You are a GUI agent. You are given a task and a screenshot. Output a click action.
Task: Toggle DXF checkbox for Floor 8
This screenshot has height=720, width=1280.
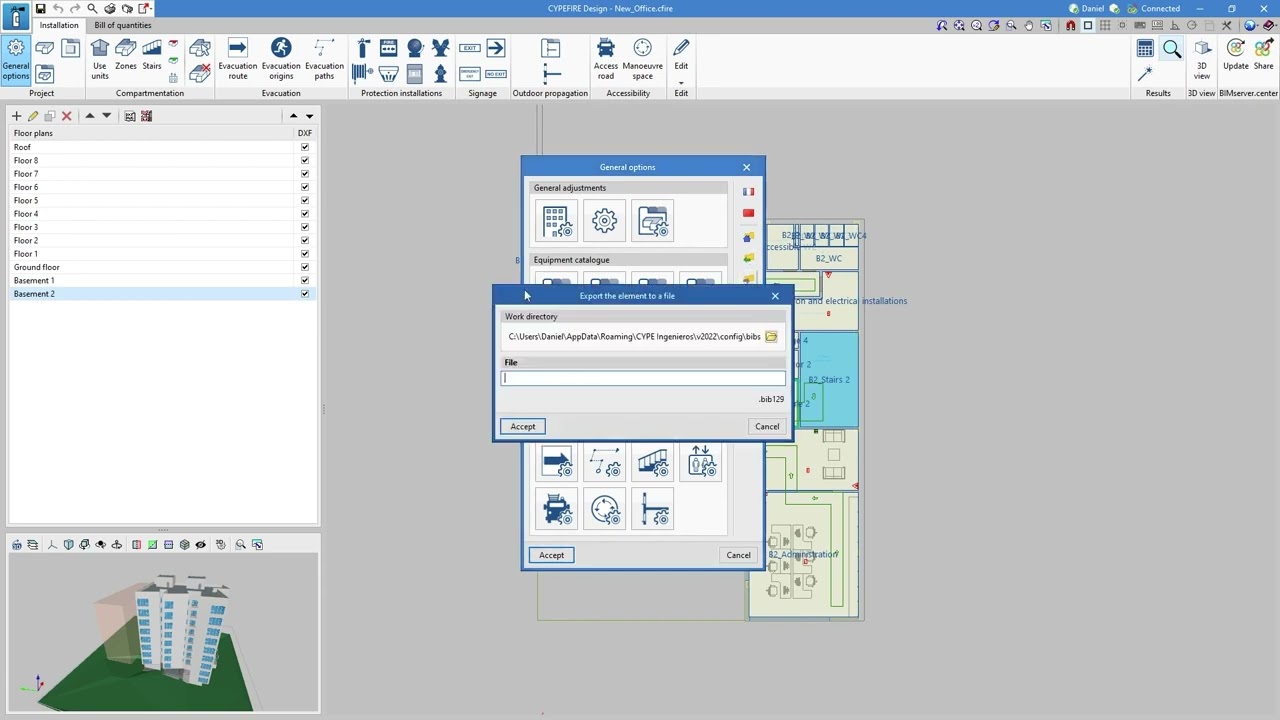click(x=305, y=160)
